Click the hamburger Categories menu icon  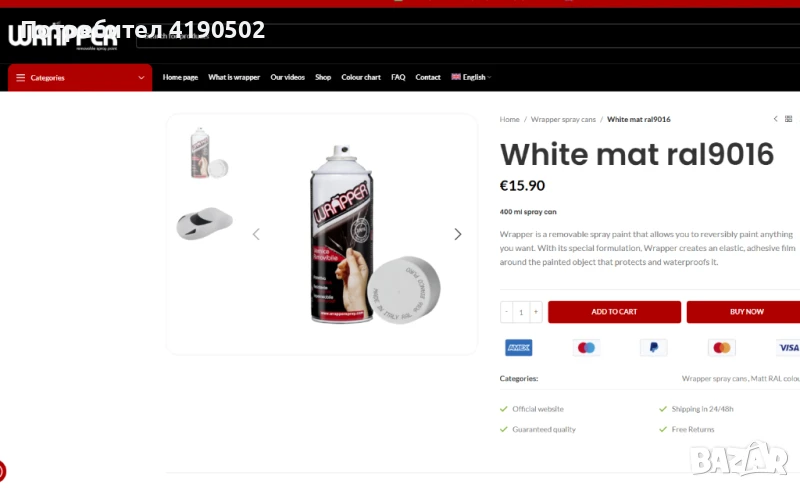pos(20,78)
